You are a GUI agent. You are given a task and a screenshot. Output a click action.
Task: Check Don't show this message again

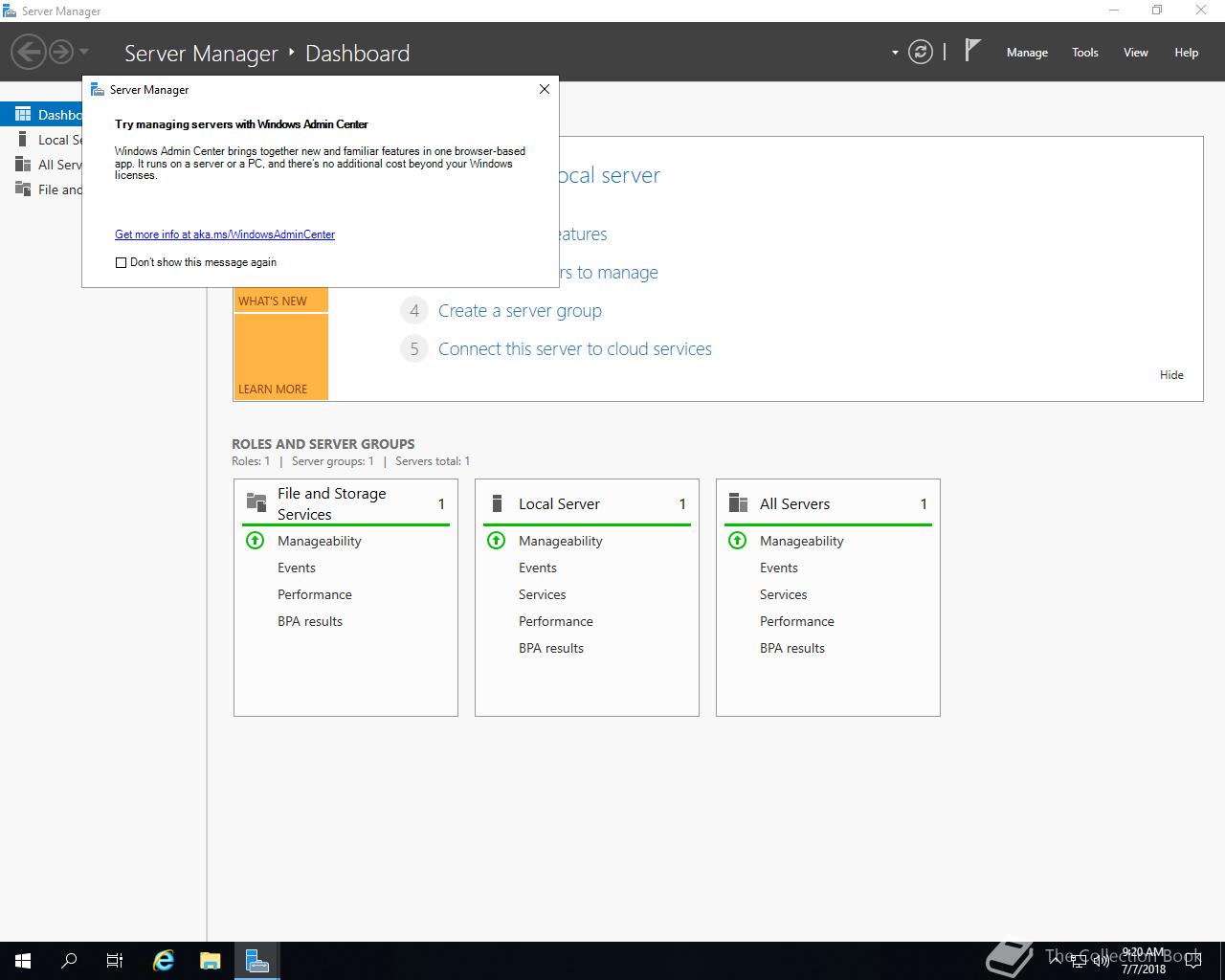(121, 262)
